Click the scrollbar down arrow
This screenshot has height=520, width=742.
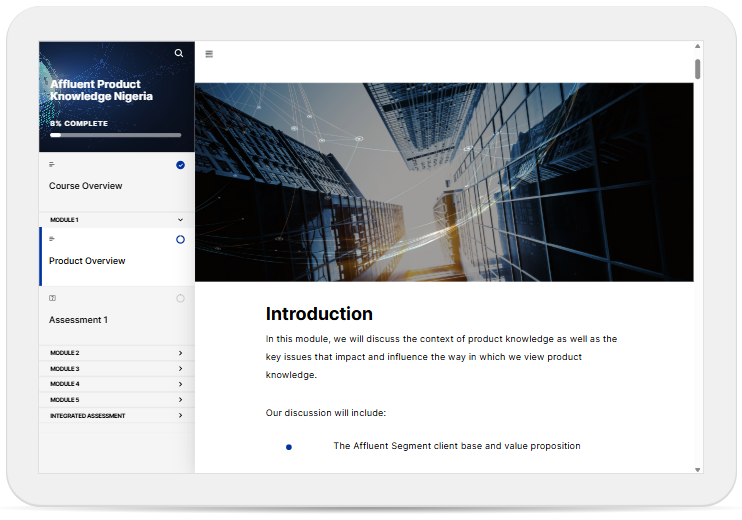pyautogui.click(x=698, y=470)
